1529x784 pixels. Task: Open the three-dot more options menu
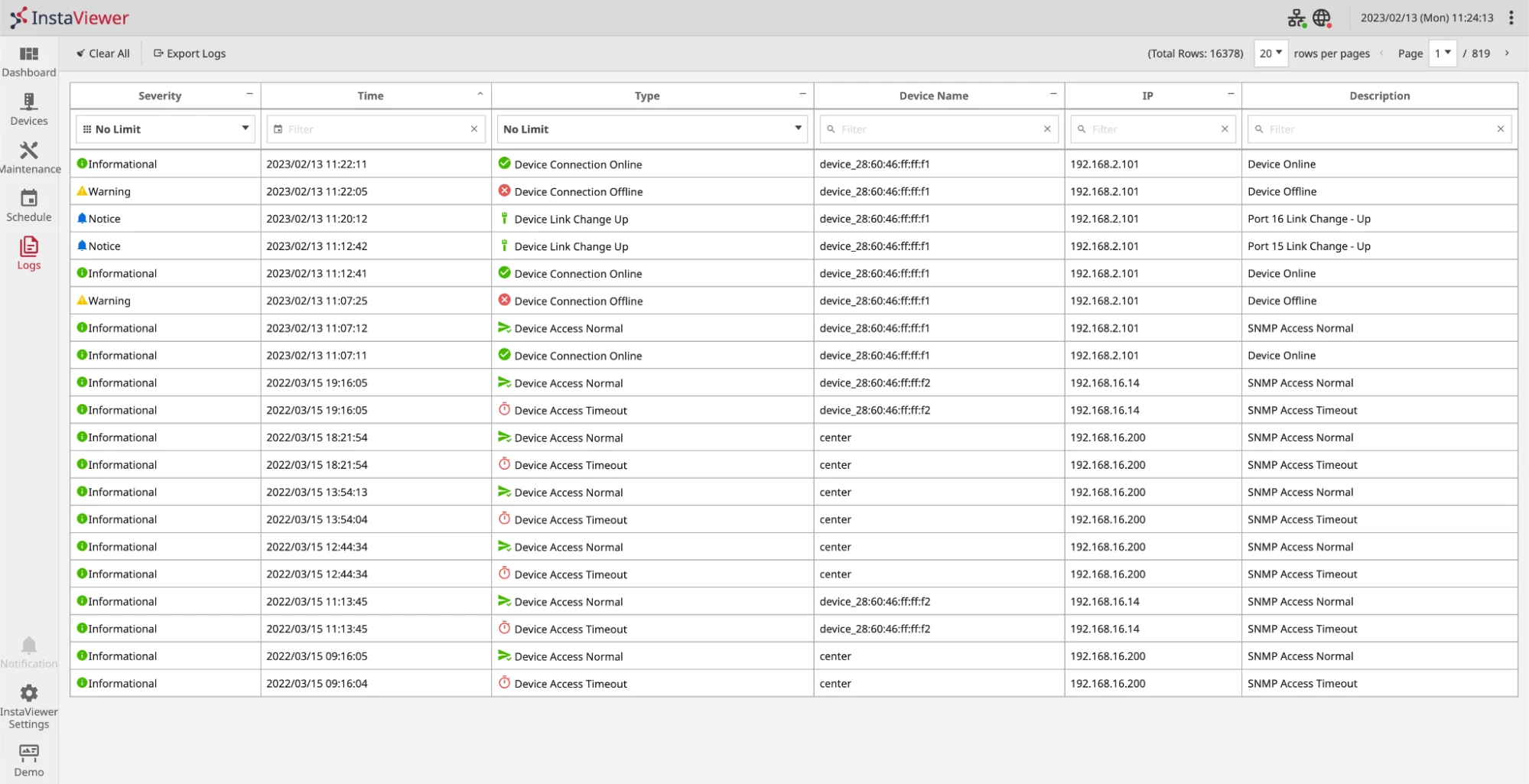(x=1511, y=18)
